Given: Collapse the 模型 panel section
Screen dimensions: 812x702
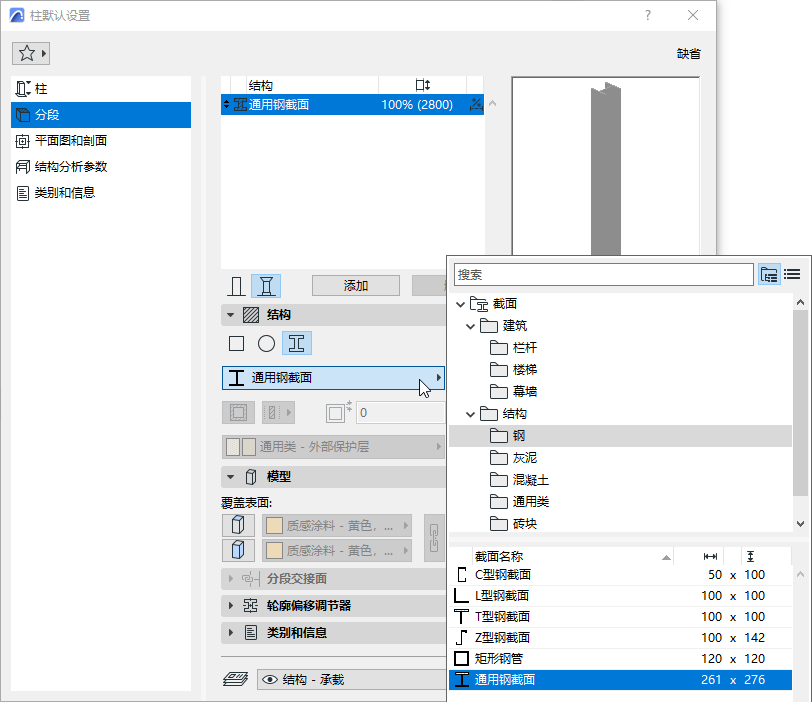Looking at the screenshot, I should click(230, 477).
